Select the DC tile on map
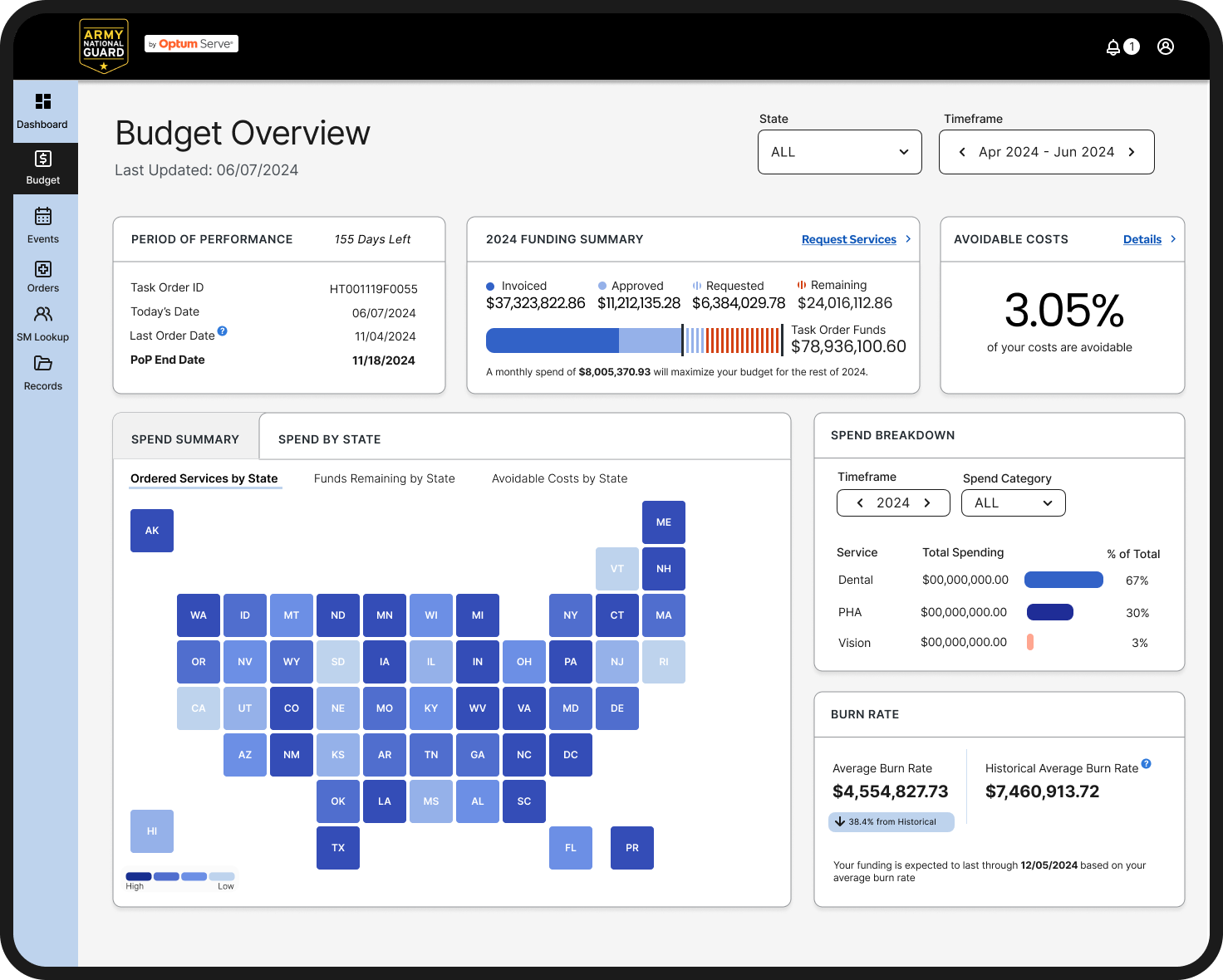 [x=571, y=755]
